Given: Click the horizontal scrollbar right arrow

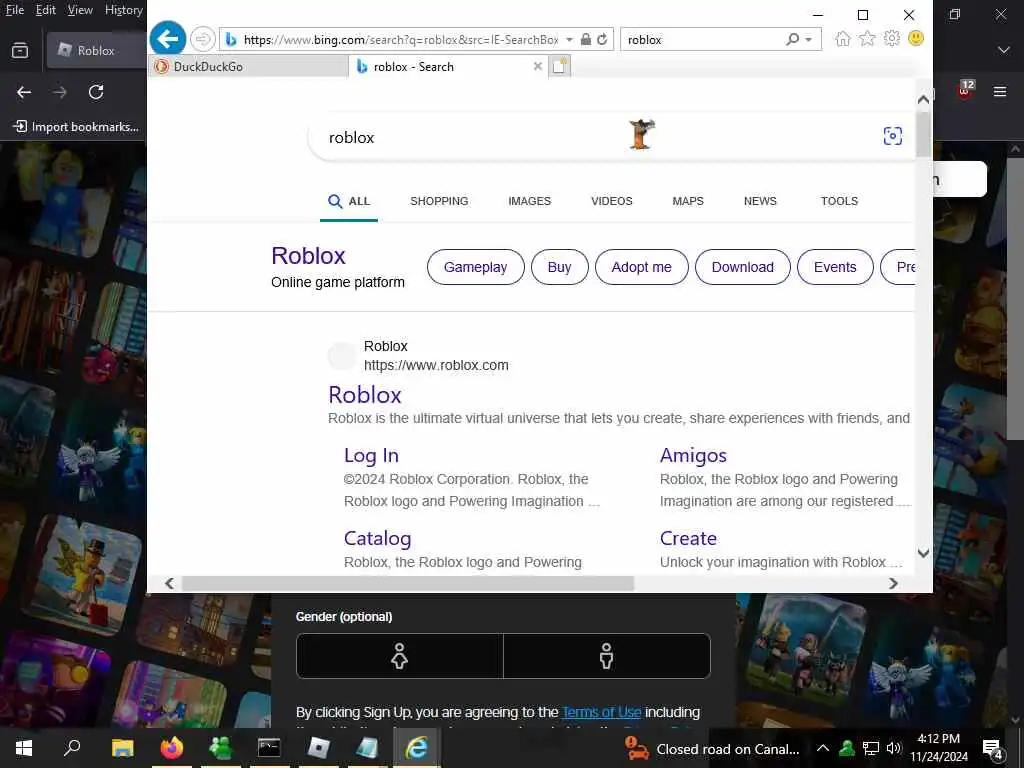Looking at the screenshot, I should pos(893,583).
